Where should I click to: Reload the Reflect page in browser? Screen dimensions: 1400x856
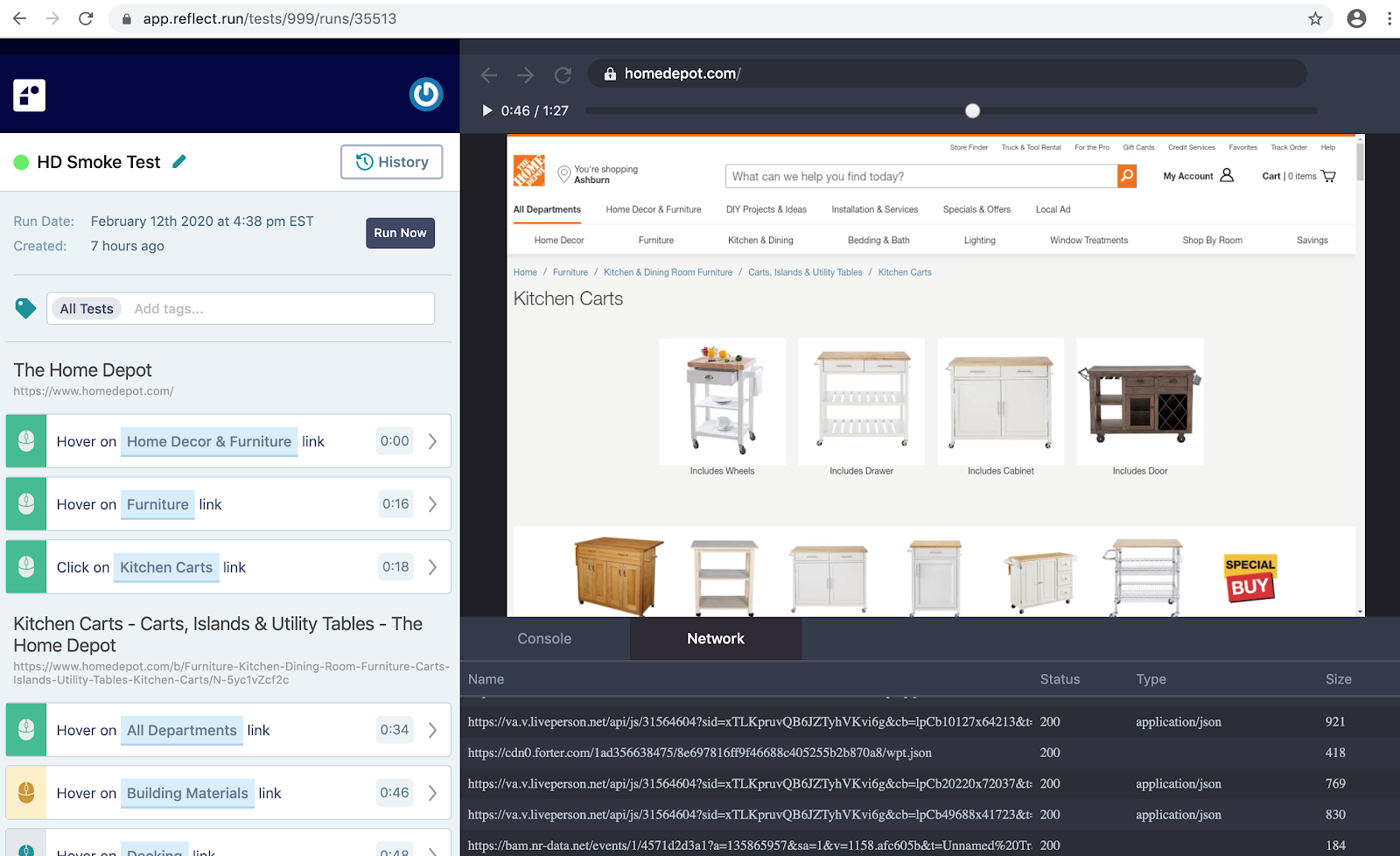coord(86,18)
